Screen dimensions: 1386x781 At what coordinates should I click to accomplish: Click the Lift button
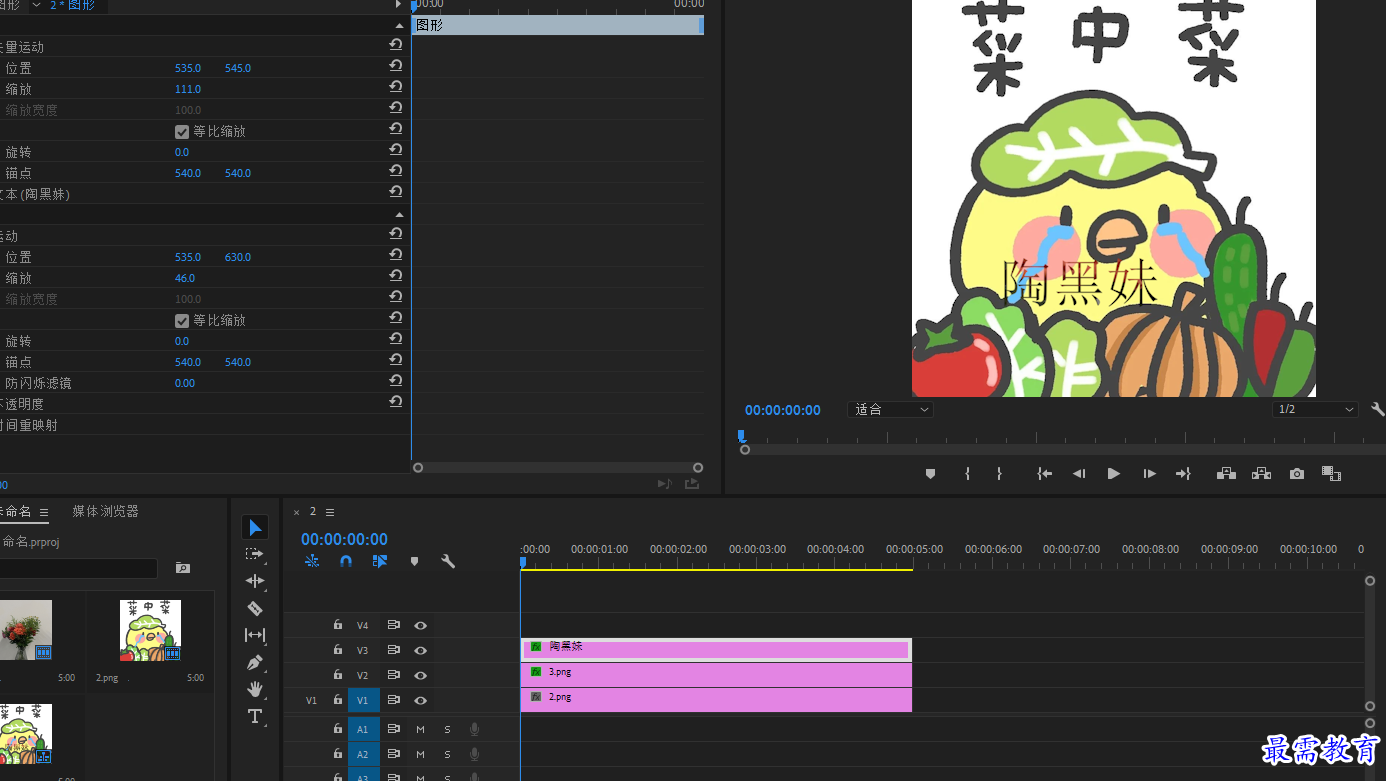tap(1226, 474)
